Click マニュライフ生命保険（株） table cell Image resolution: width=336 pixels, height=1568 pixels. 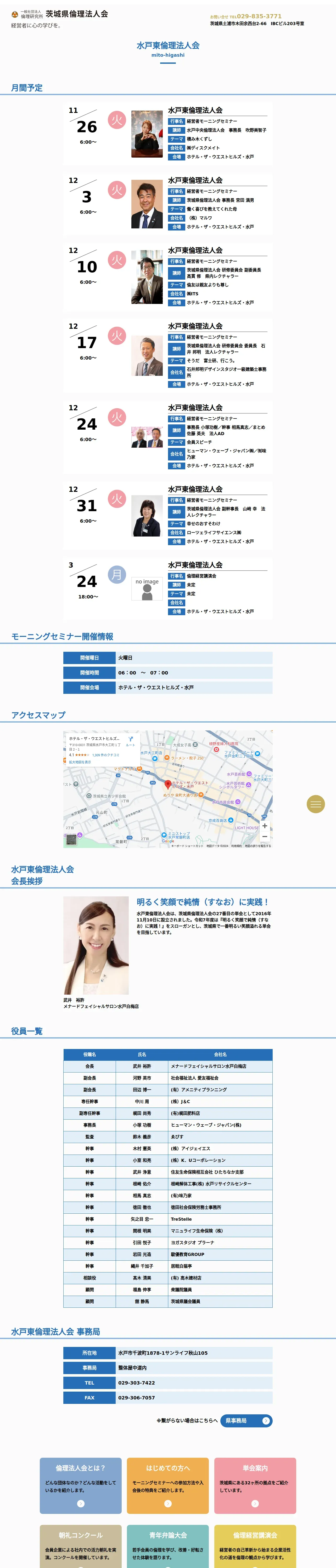(220, 1231)
